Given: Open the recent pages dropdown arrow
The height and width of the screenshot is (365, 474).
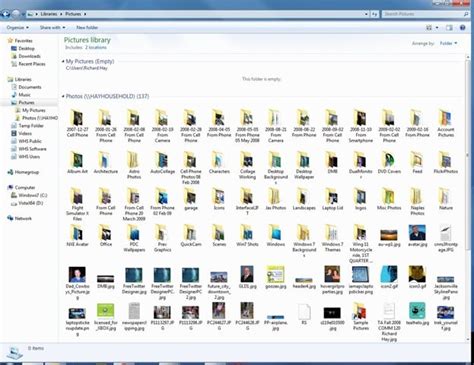Looking at the screenshot, I should pyautogui.click(x=23, y=14).
